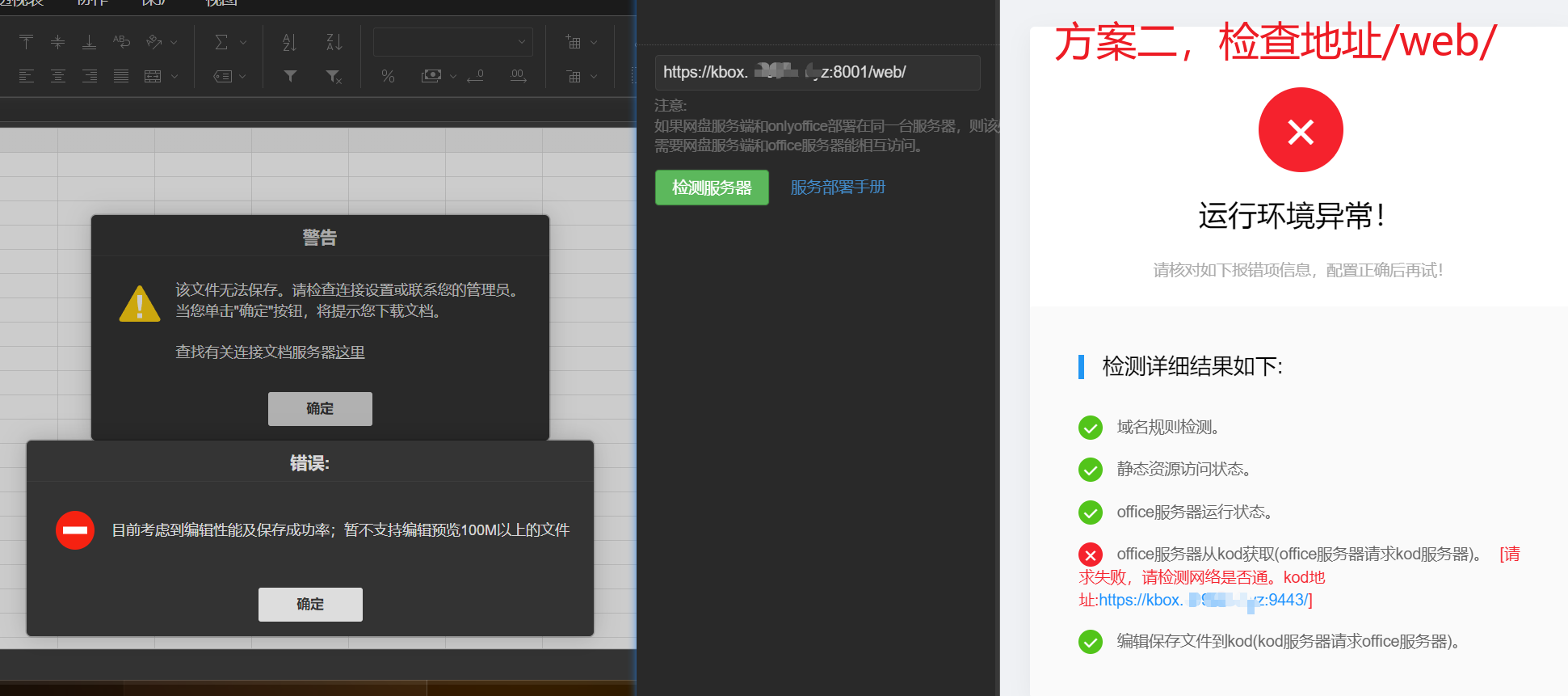Click the 错误 dialog title
The image size is (1568, 696).
pos(310,463)
